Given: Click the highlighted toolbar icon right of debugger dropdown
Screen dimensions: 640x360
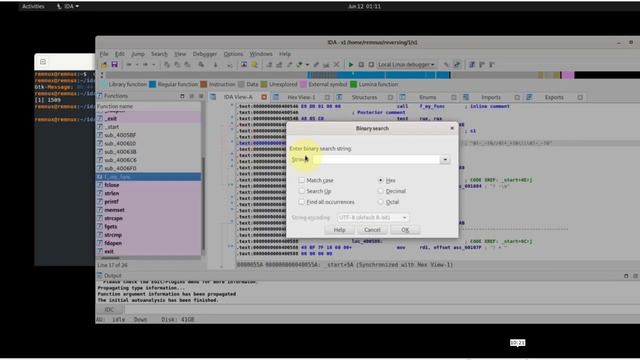Looking at the screenshot, I should 457,64.
